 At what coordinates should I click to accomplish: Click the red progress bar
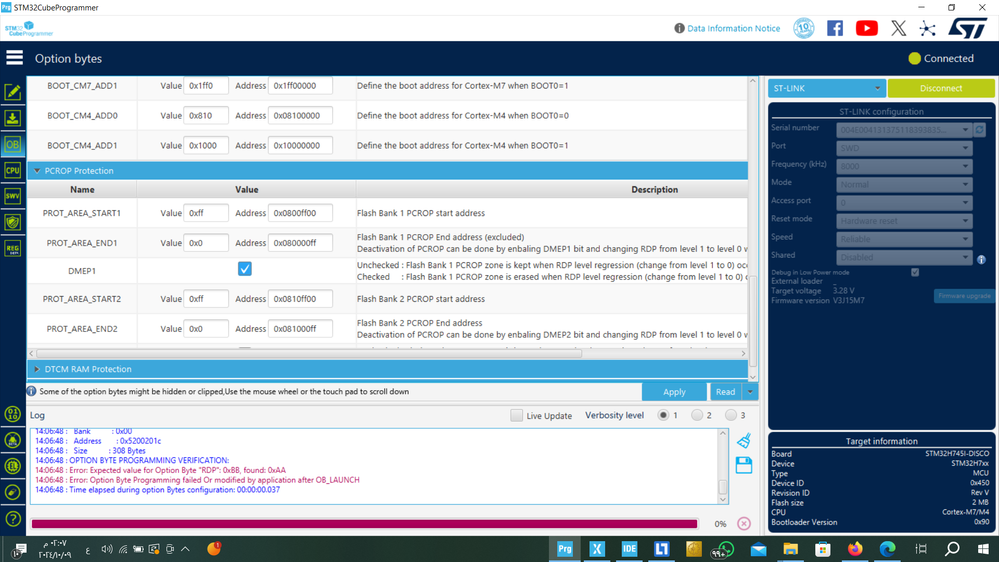364,524
